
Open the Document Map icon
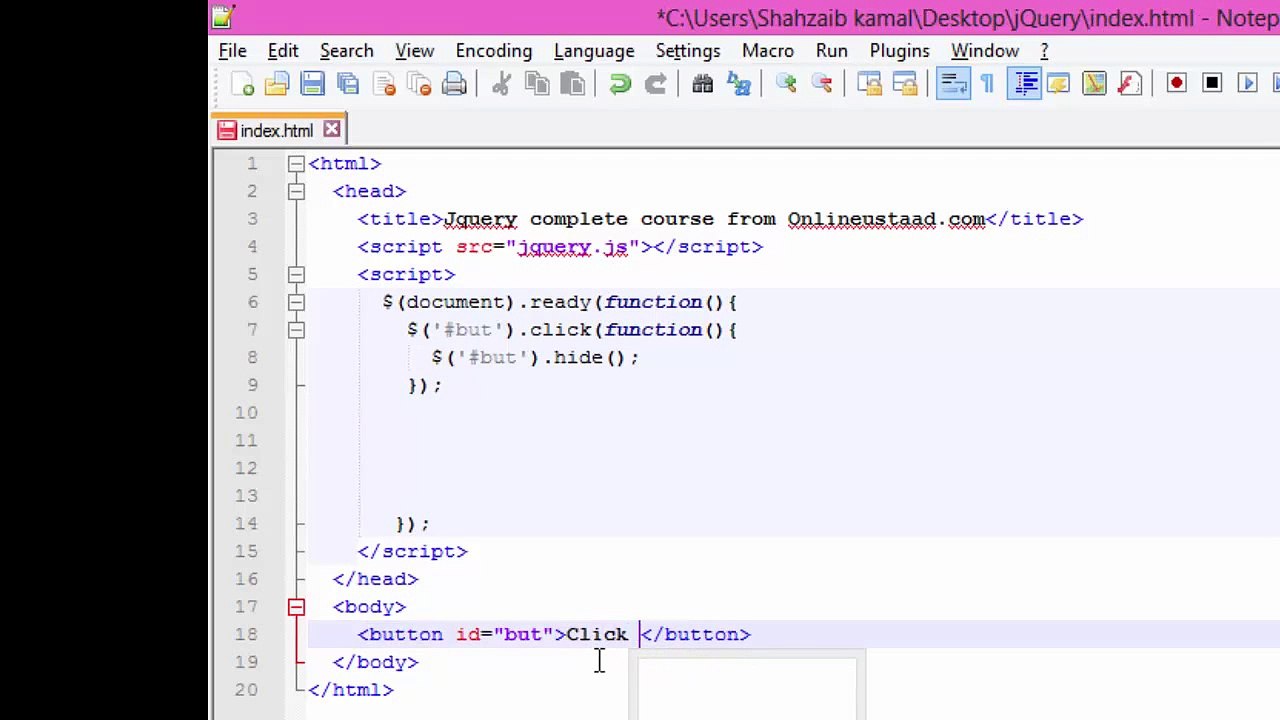coord(1094,85)
